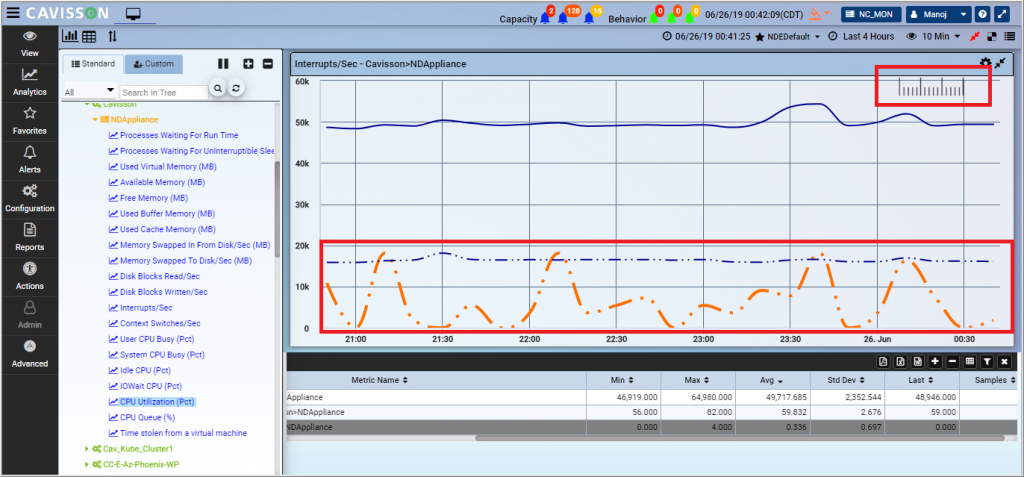The height and width of the screenshot is (477, 1024).
Task: Click in the Search In Tree field
Action: pos(163,93)
